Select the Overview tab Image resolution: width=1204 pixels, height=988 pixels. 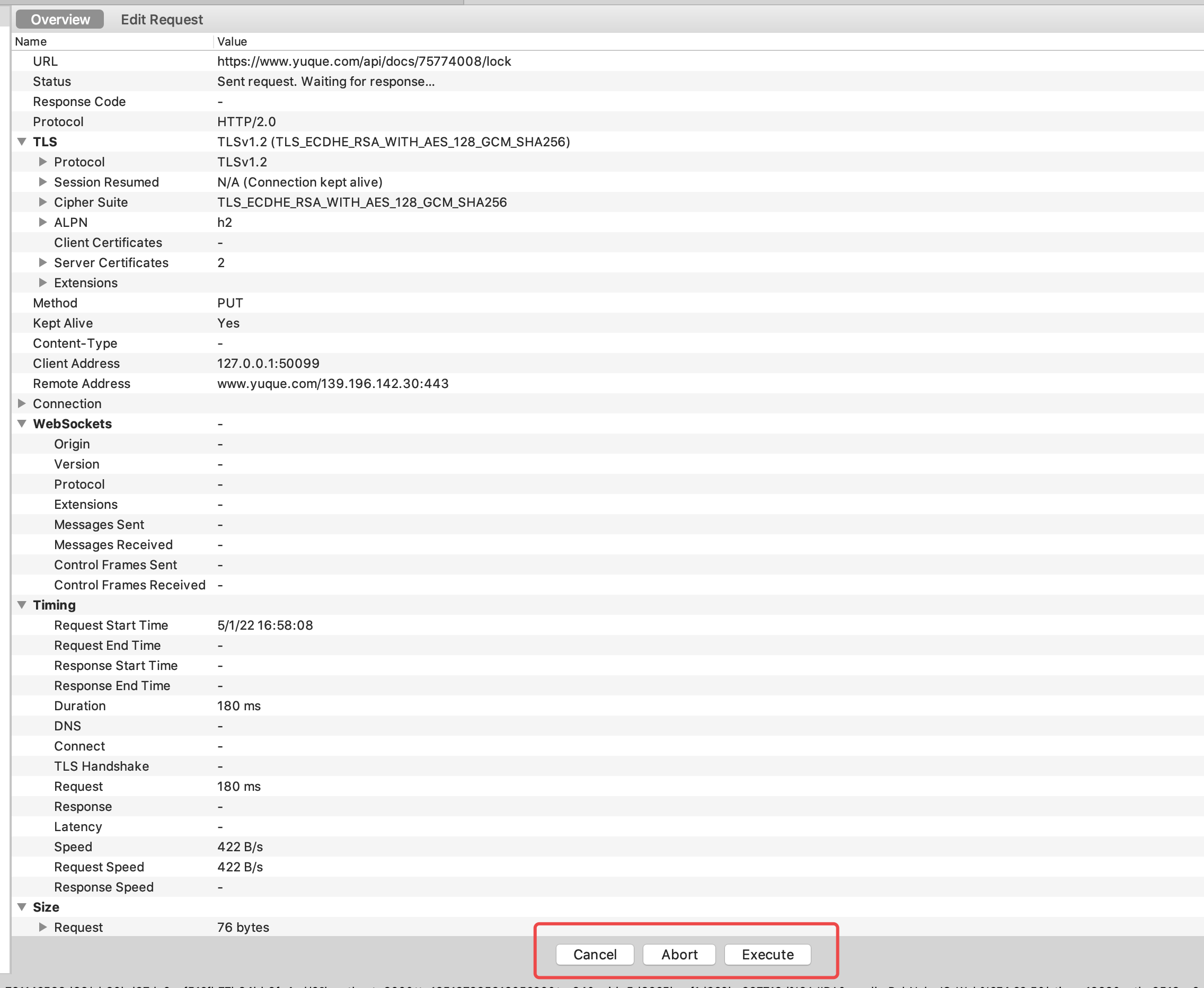point(60,20)
